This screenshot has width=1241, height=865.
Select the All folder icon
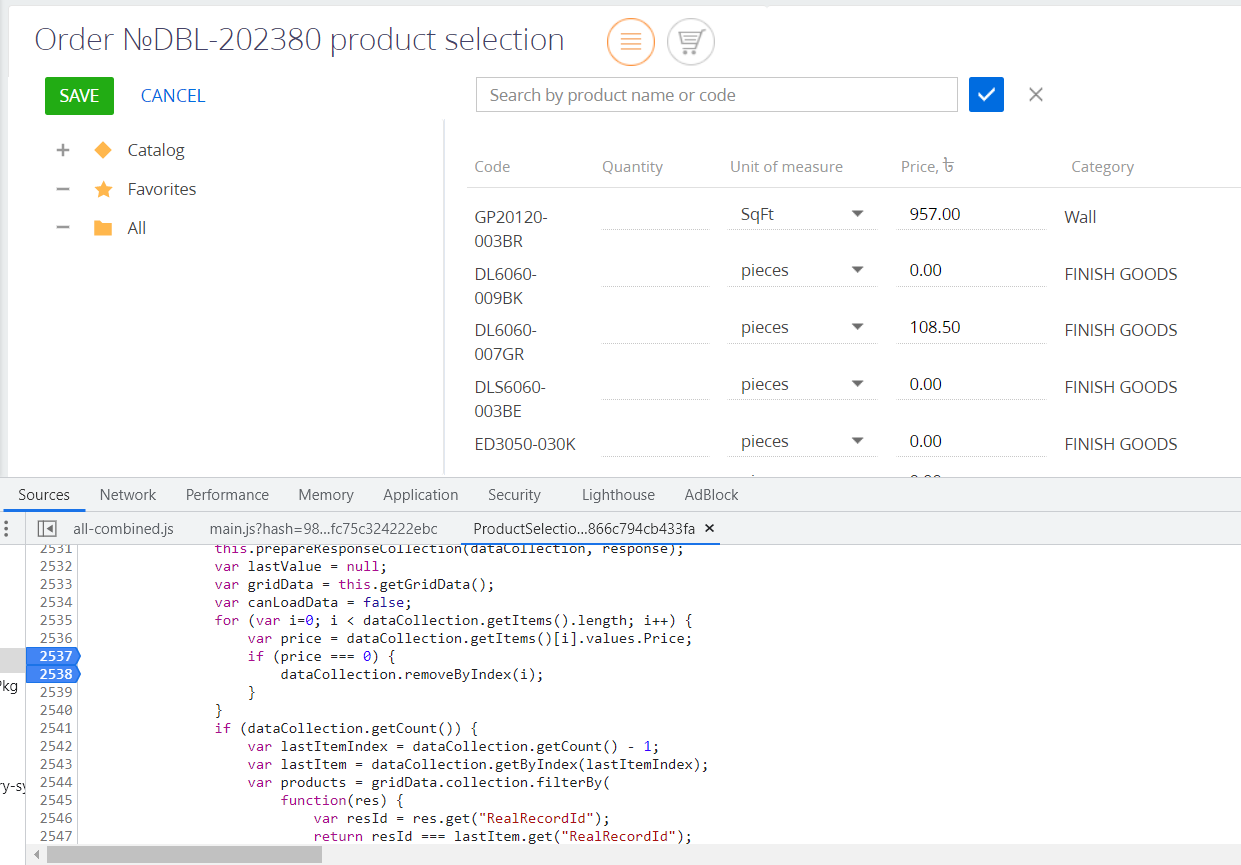click(102, 228)
